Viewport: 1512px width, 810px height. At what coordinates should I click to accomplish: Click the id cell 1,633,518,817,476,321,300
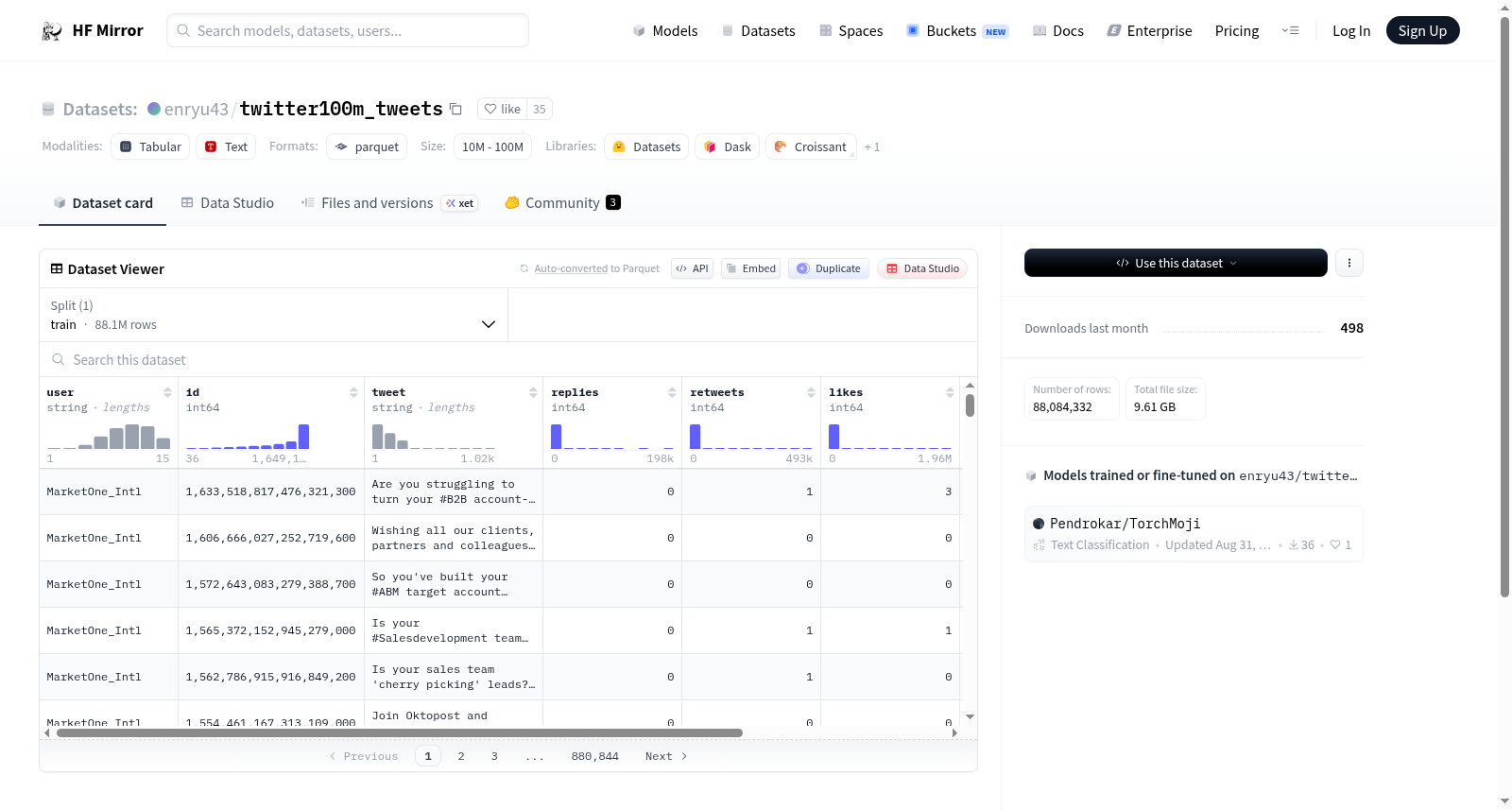[x=271, y=491]
